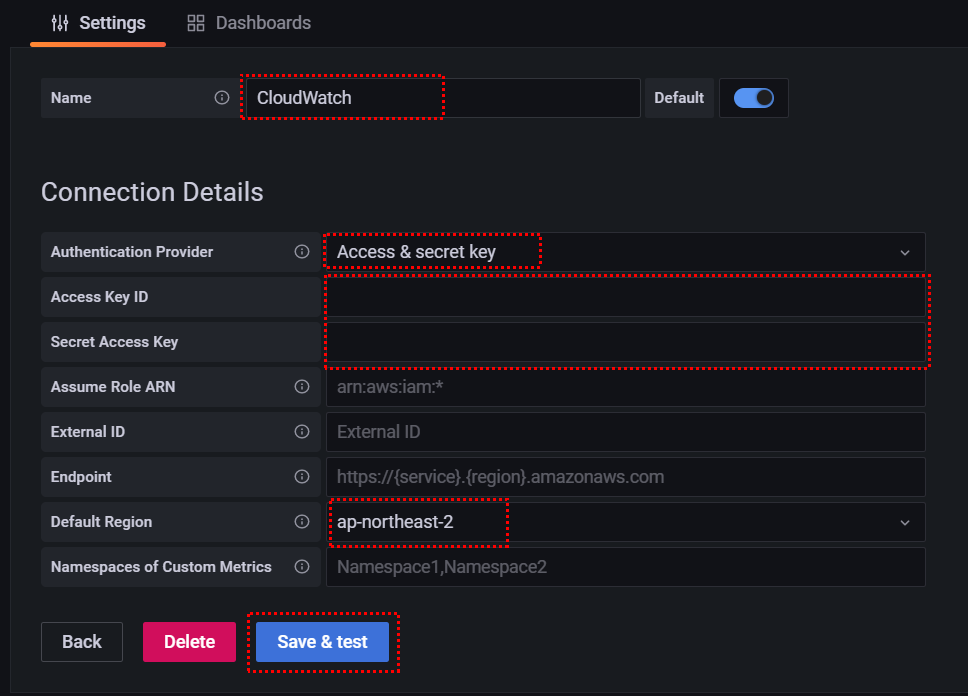Click the External ID input field
Image resolution: width=968 pixels, height=696 pixels.
(625, 432)
